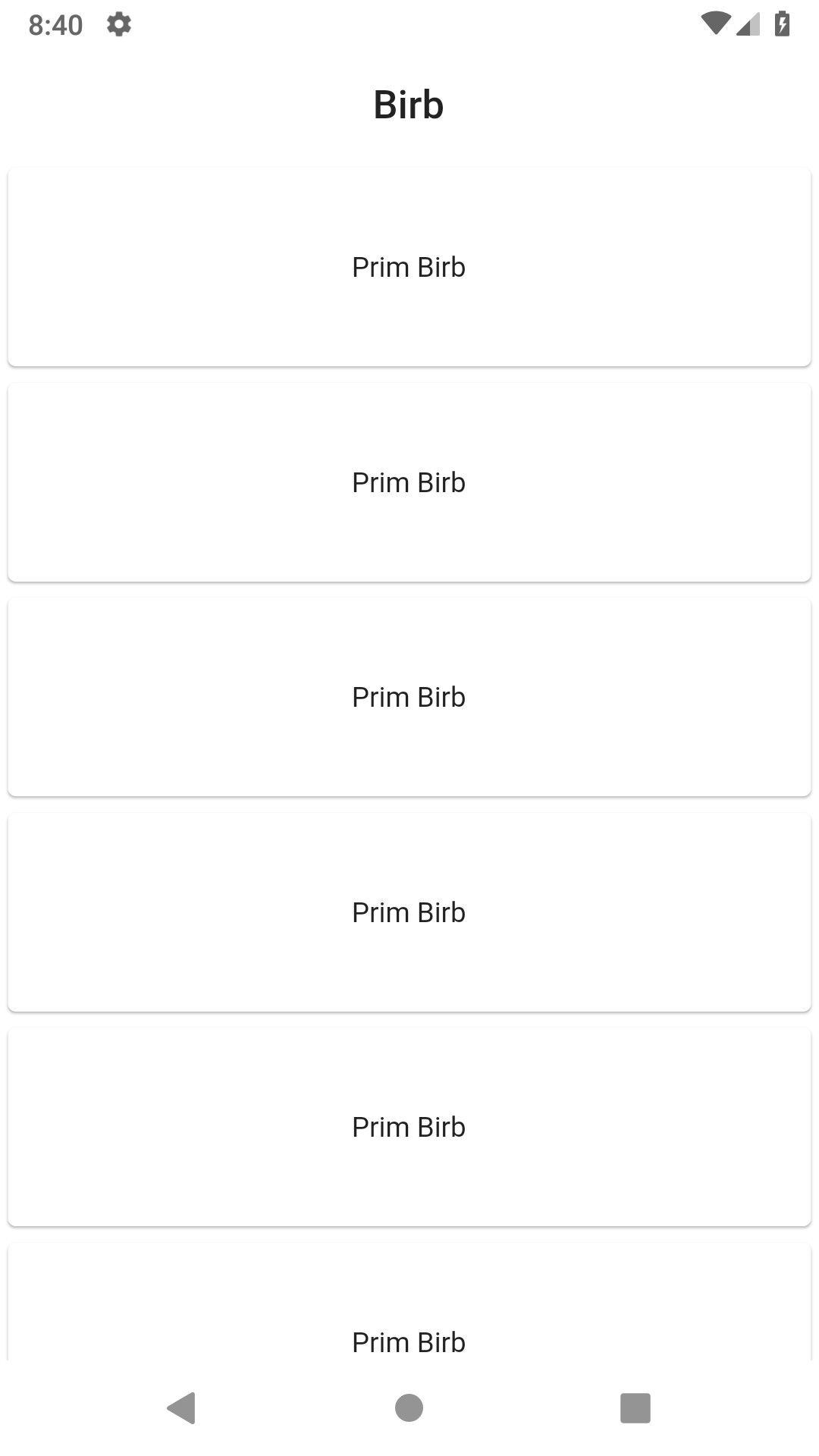The image size is (819, 1456).
Task: Open the settings gear in status bar
Action: coord(120,25)
